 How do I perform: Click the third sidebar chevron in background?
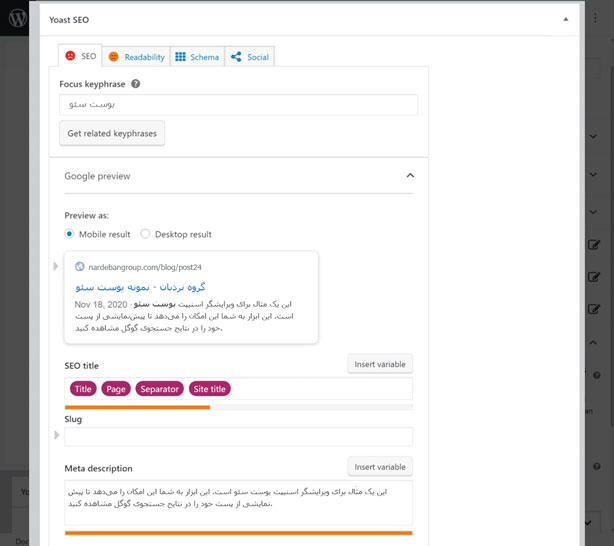pyautogui.click(x=593, y=212)
